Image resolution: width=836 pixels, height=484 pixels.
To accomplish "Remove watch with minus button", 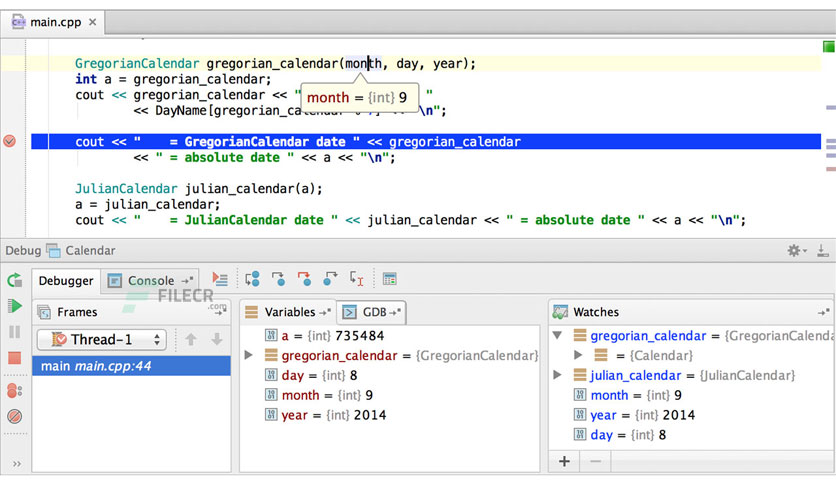I will coord(596,461).
